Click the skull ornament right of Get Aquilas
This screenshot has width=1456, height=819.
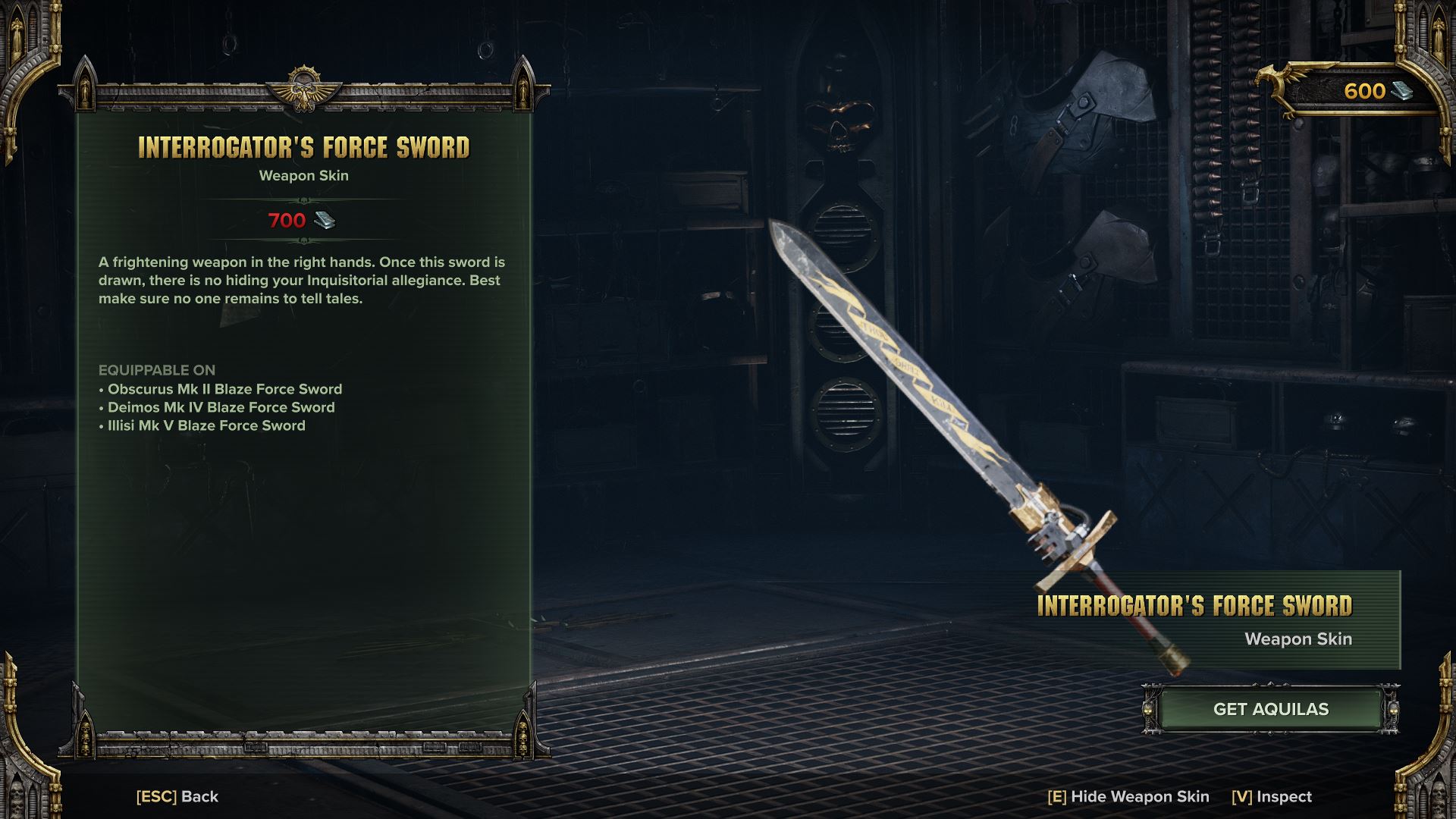[x=1392, y=710]
